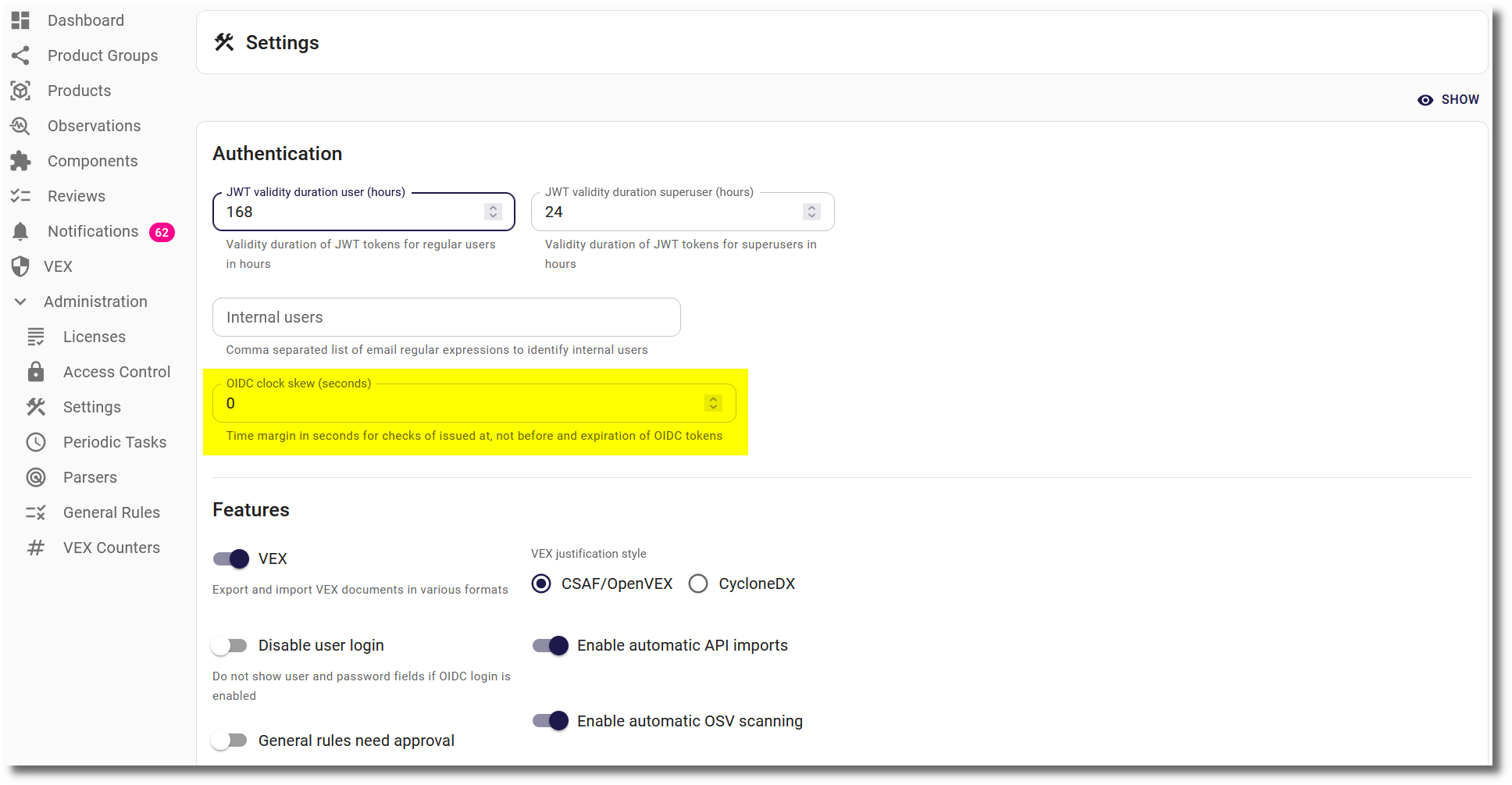Open Dashboard via its grid icon
Viewport: 1512px width, 785px height.
coord(20,20)
